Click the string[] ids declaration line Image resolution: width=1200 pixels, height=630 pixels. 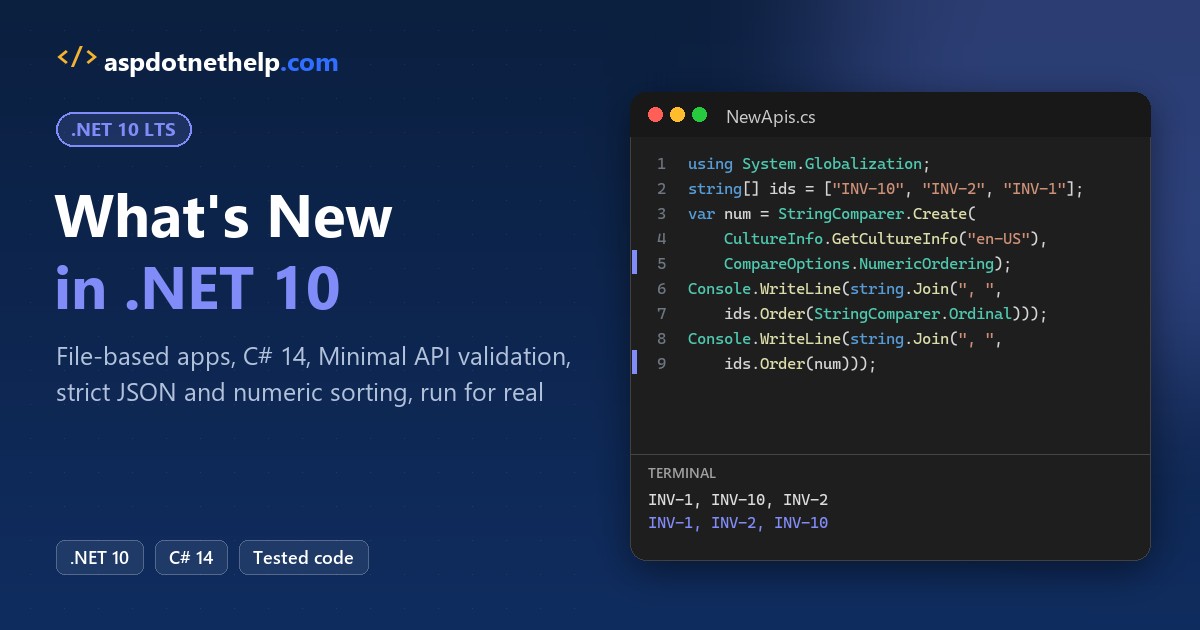pyautogui.click(x=886, y=189)
